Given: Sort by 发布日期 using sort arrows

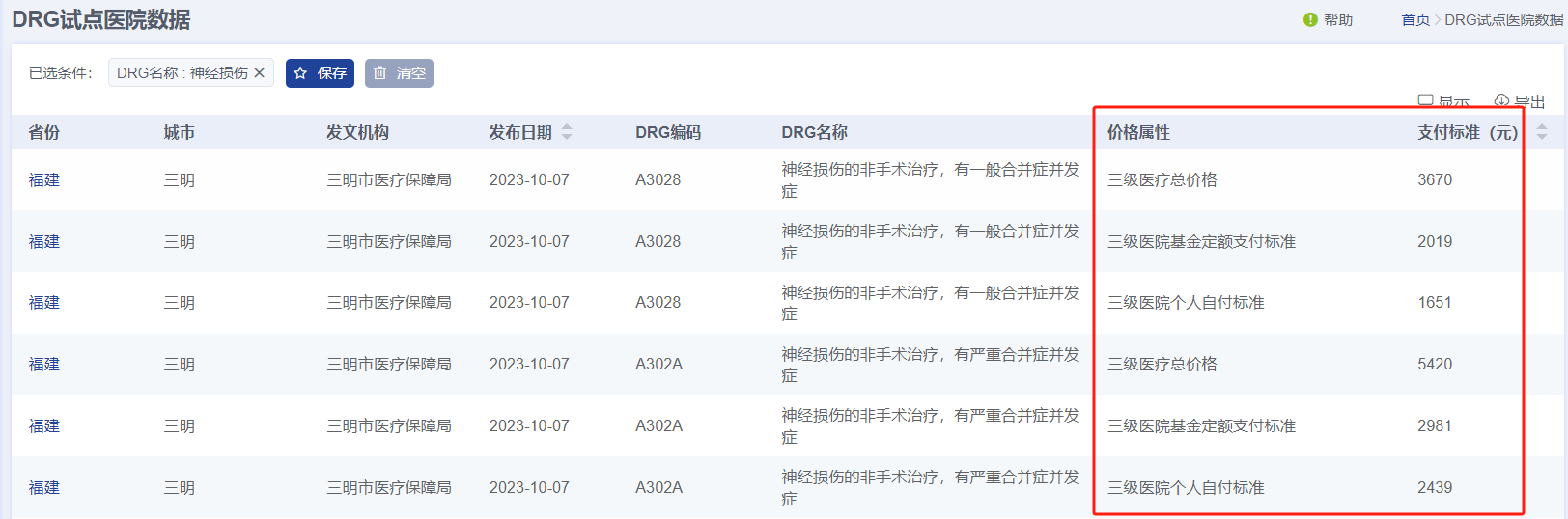Looking at the screenshot, I should click(567, 132).
